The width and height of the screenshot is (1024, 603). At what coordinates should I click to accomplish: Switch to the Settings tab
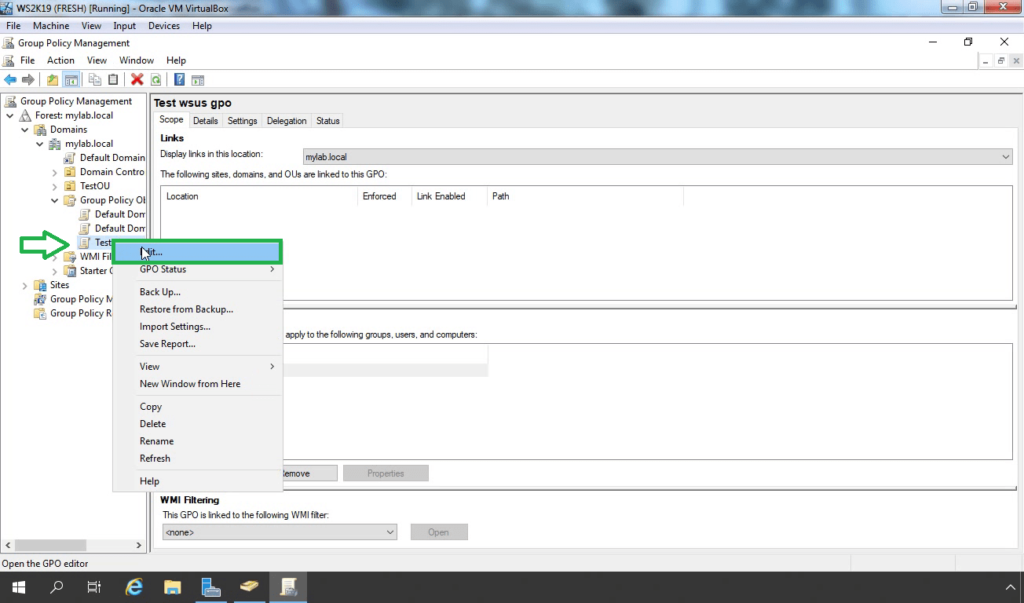point(242,121)
